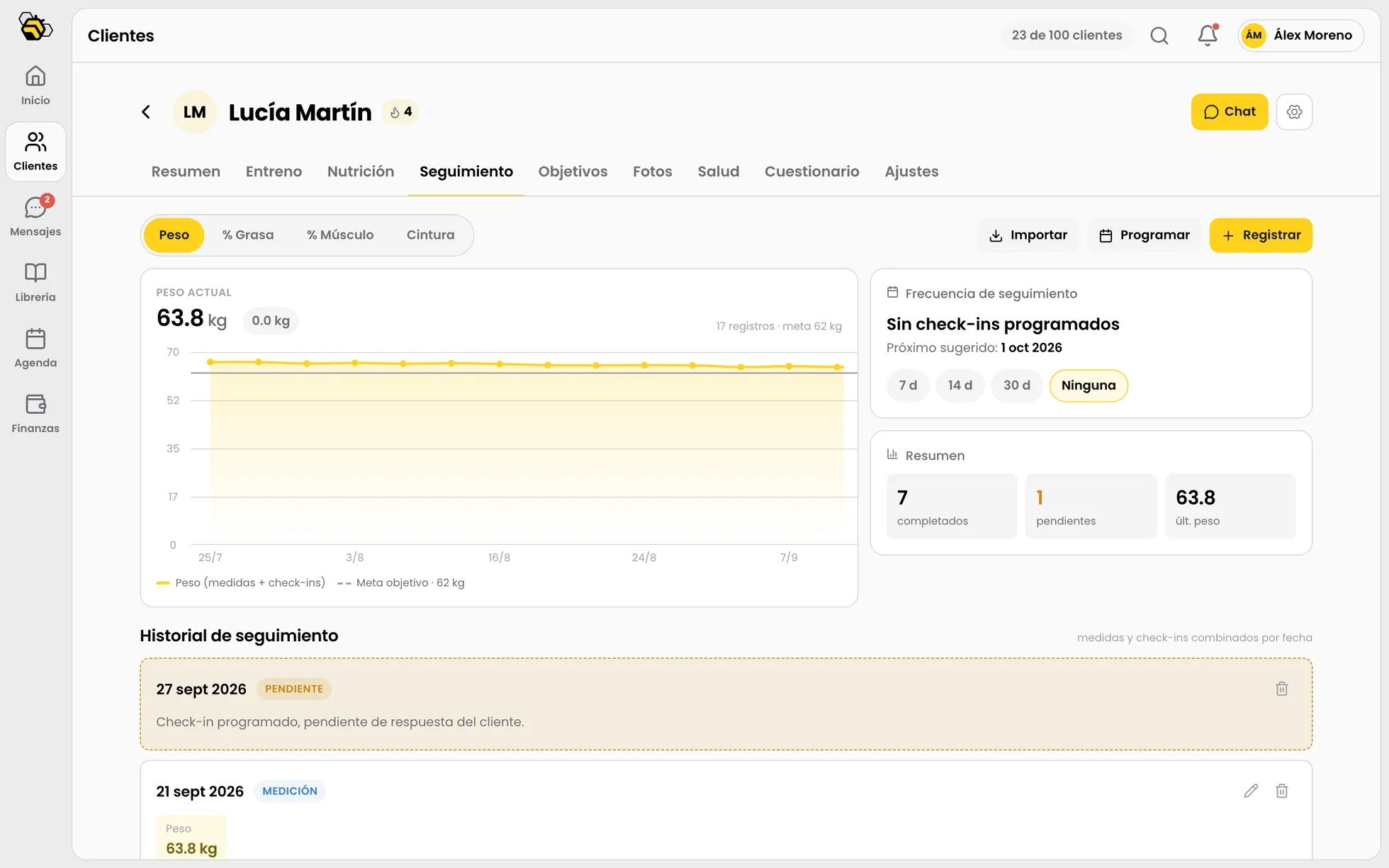Open the Finanzas wallet icon
Viewport: 1389px width, 868px height.
point(35,414)
